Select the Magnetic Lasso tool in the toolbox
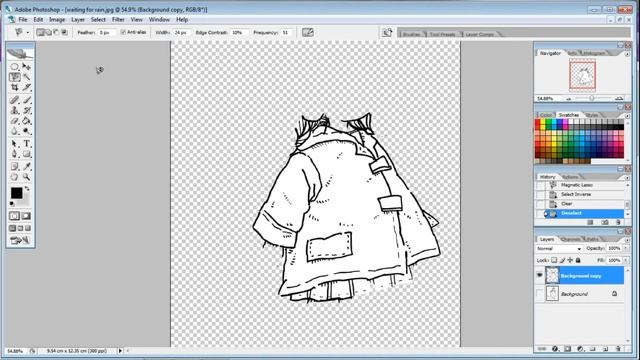The width and height of the screenshot is (640, 360). (x=15, y=77)
